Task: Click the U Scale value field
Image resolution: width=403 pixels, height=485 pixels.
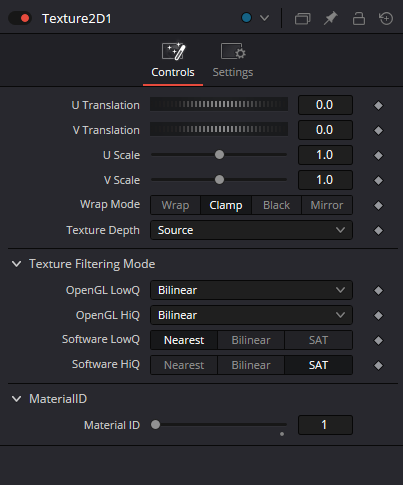Action: (325, 155)
